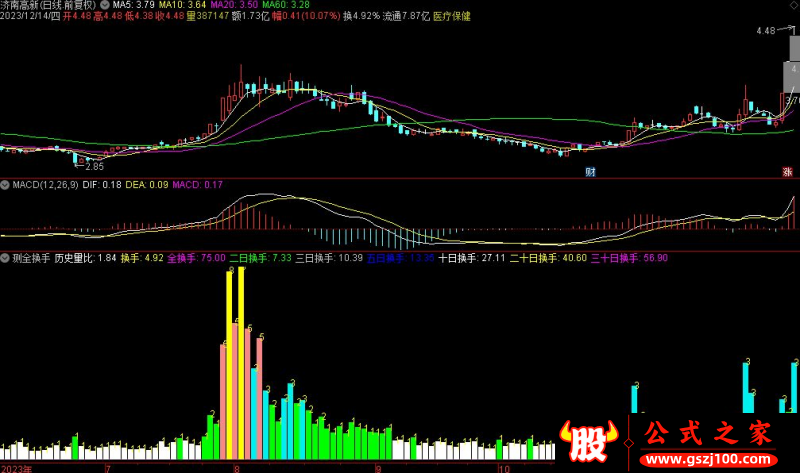Click the DIF: 0.18 value
The image size is (800, 473).
tap(102, 185)
